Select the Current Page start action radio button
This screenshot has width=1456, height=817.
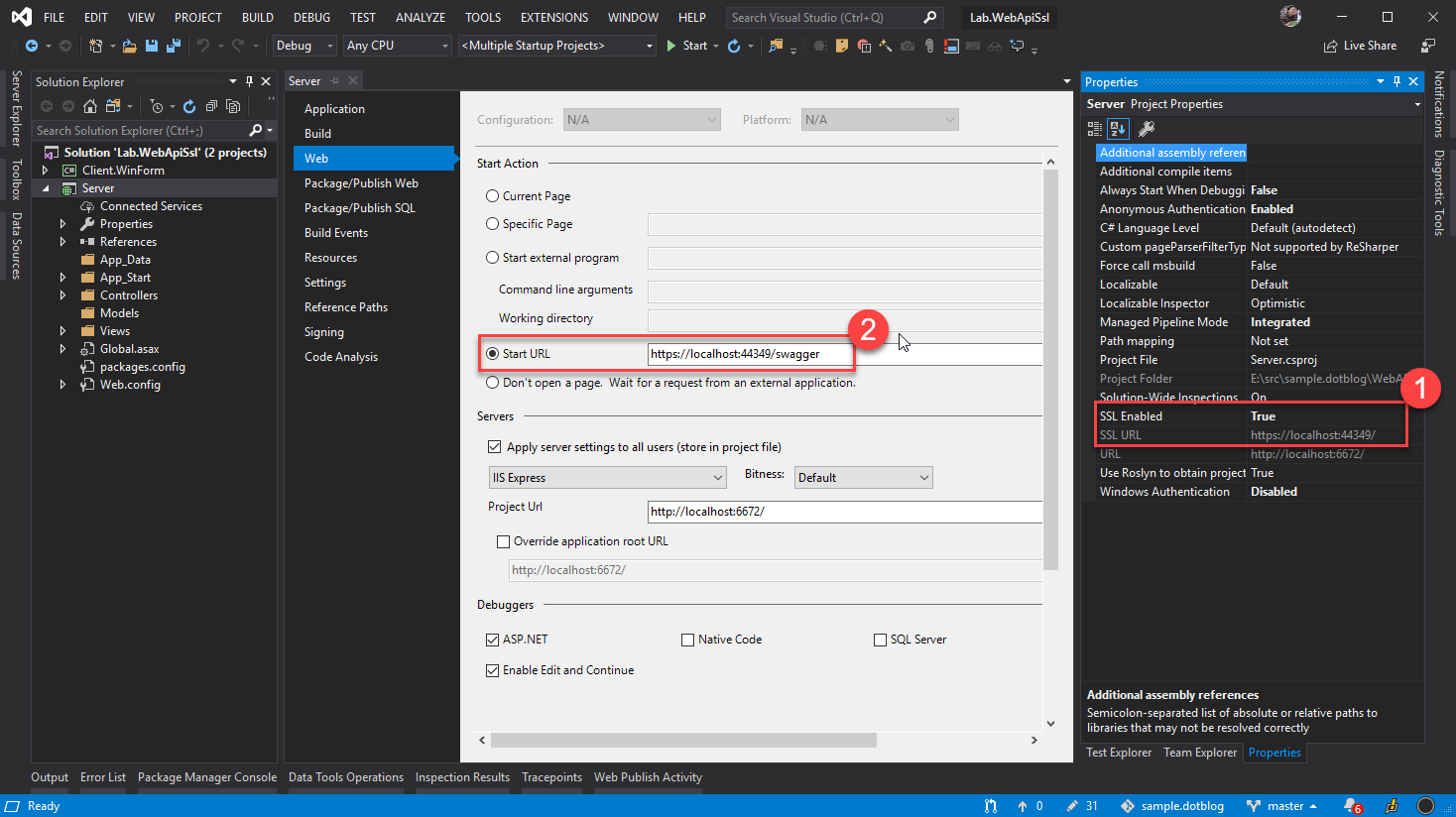coord(492,196)
